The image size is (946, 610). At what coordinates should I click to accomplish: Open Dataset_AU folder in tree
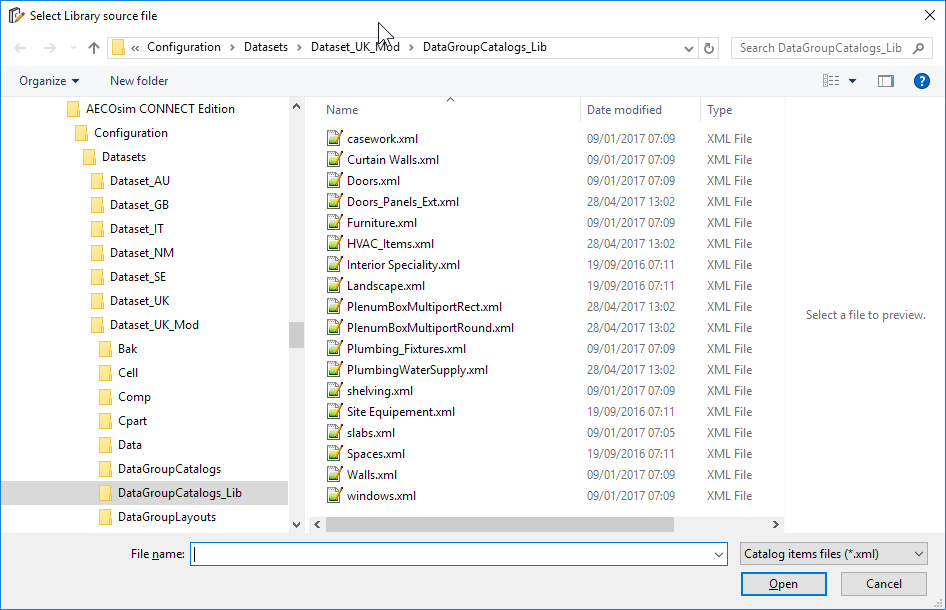pyautogui.click(x=130, y=181)
